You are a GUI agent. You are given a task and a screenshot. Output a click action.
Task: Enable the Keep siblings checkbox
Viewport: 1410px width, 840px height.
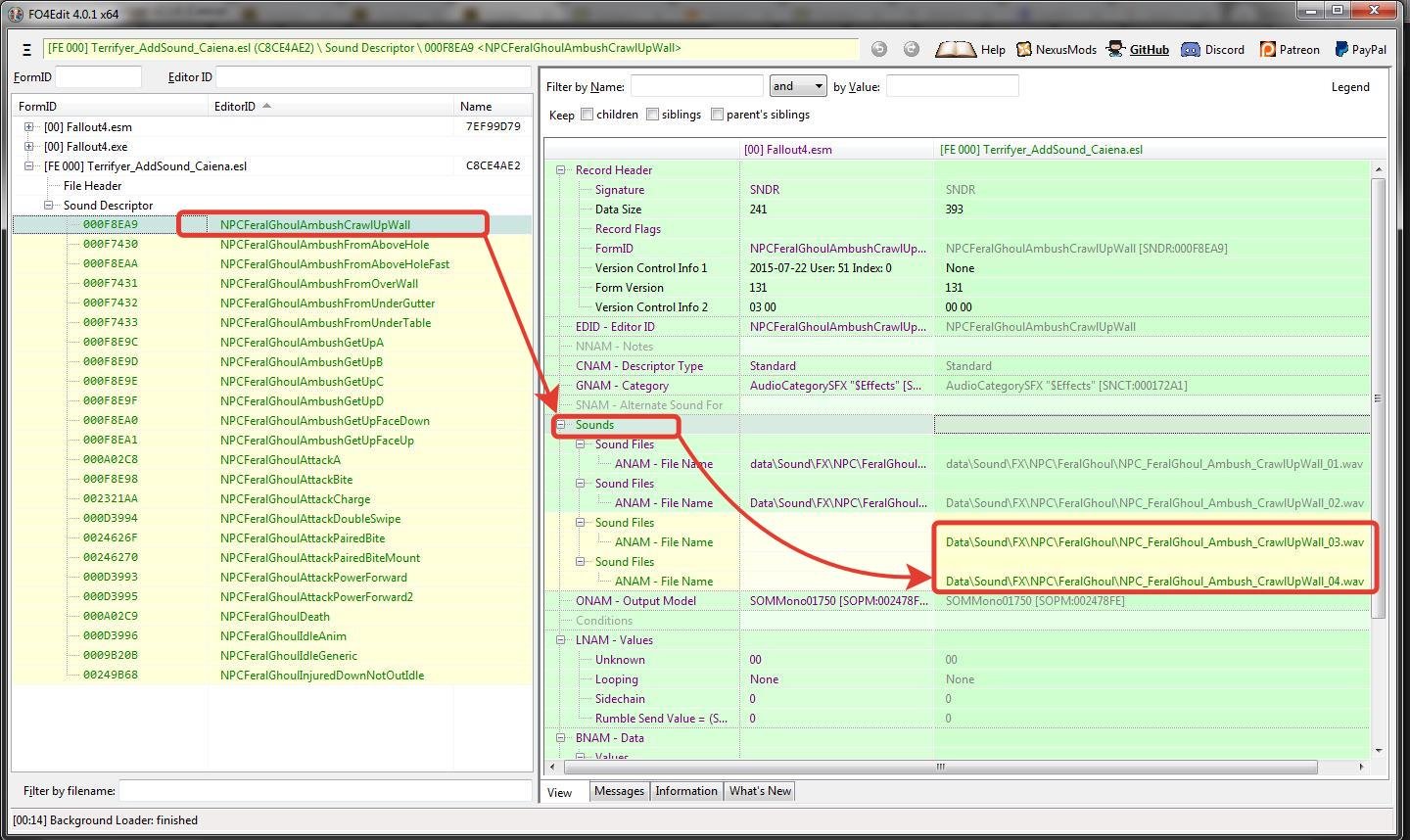652,115
